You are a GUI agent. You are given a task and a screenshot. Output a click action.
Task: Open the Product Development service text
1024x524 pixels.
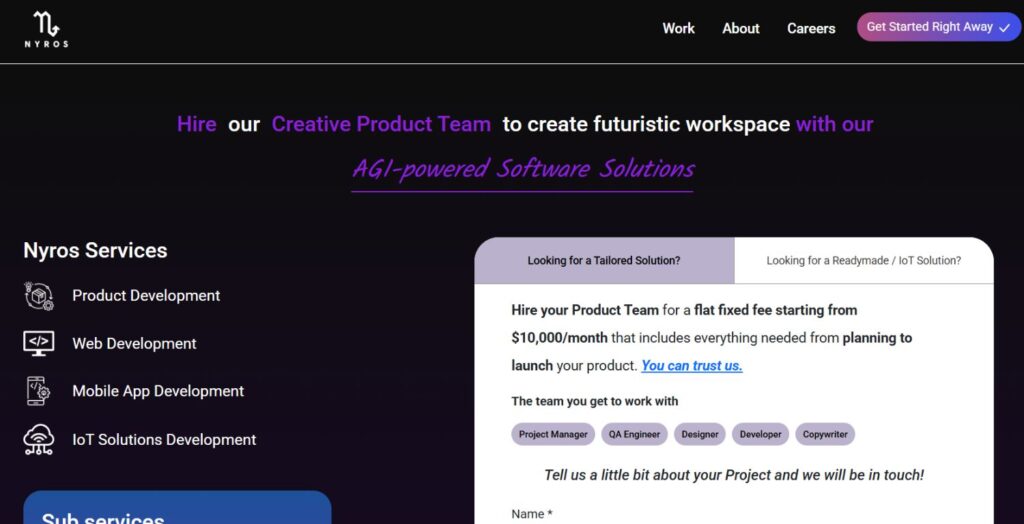(146, 296)
